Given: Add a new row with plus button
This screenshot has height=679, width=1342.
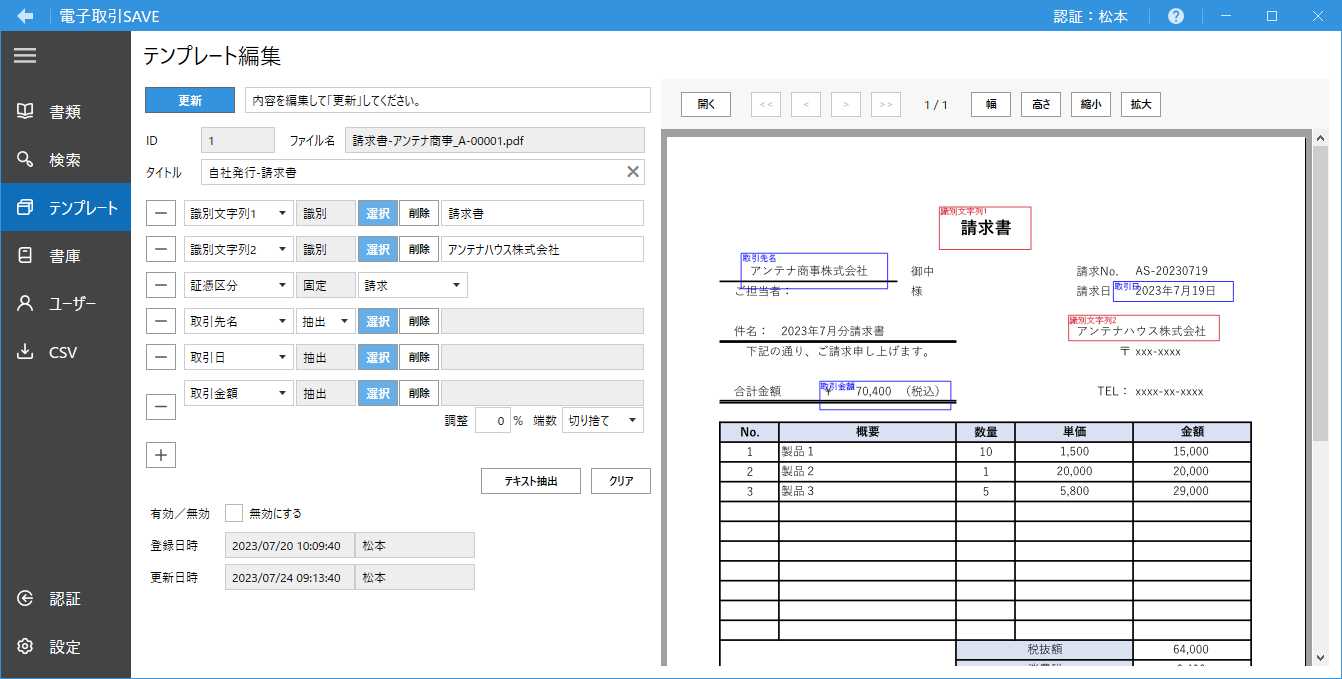Looking at the screenshot, I should pyautogui.click(x=160, y=454).
